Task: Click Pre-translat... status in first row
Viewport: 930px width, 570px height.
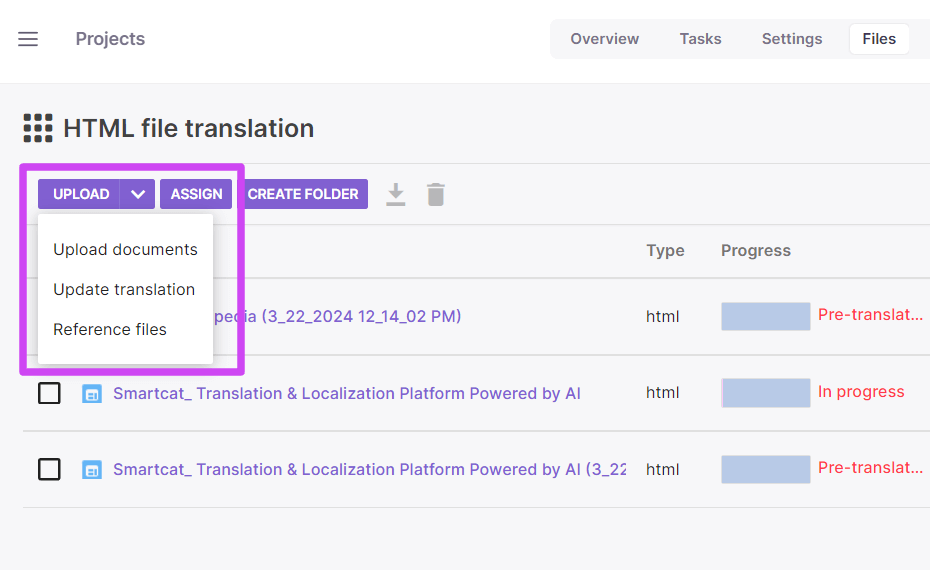Action: pyautogui.click(x=870, y=315)
